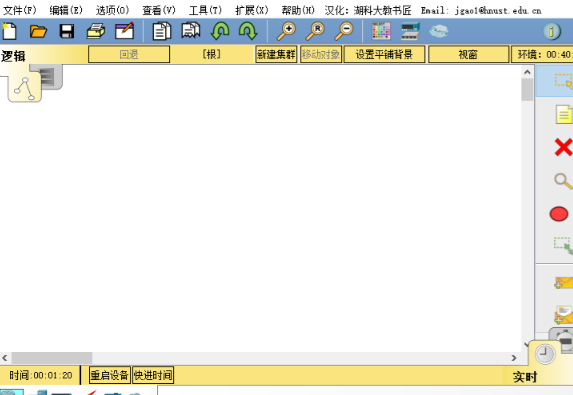Zoom out with the minus magnifier
This screenshot has width=573, height=395.
344,31
